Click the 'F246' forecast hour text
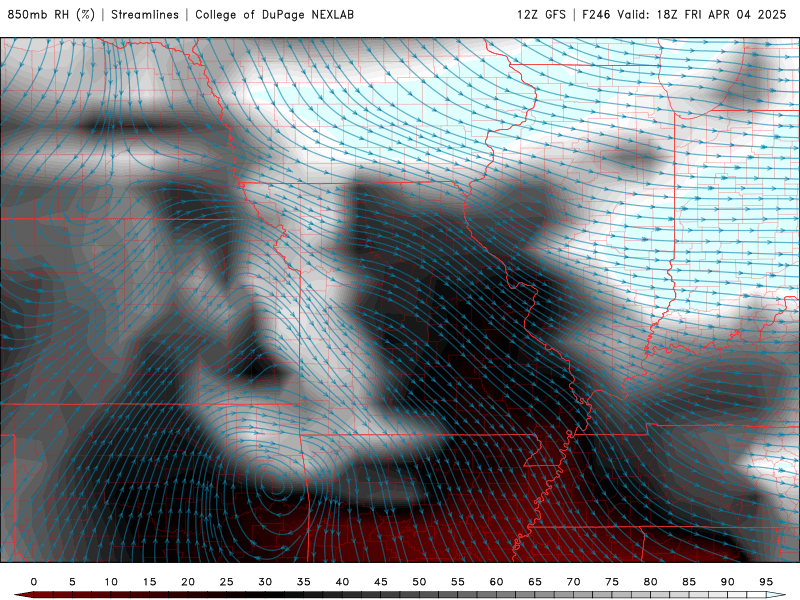Image resolution: width=800 pixels, height=600 pixels. [596, 14]
